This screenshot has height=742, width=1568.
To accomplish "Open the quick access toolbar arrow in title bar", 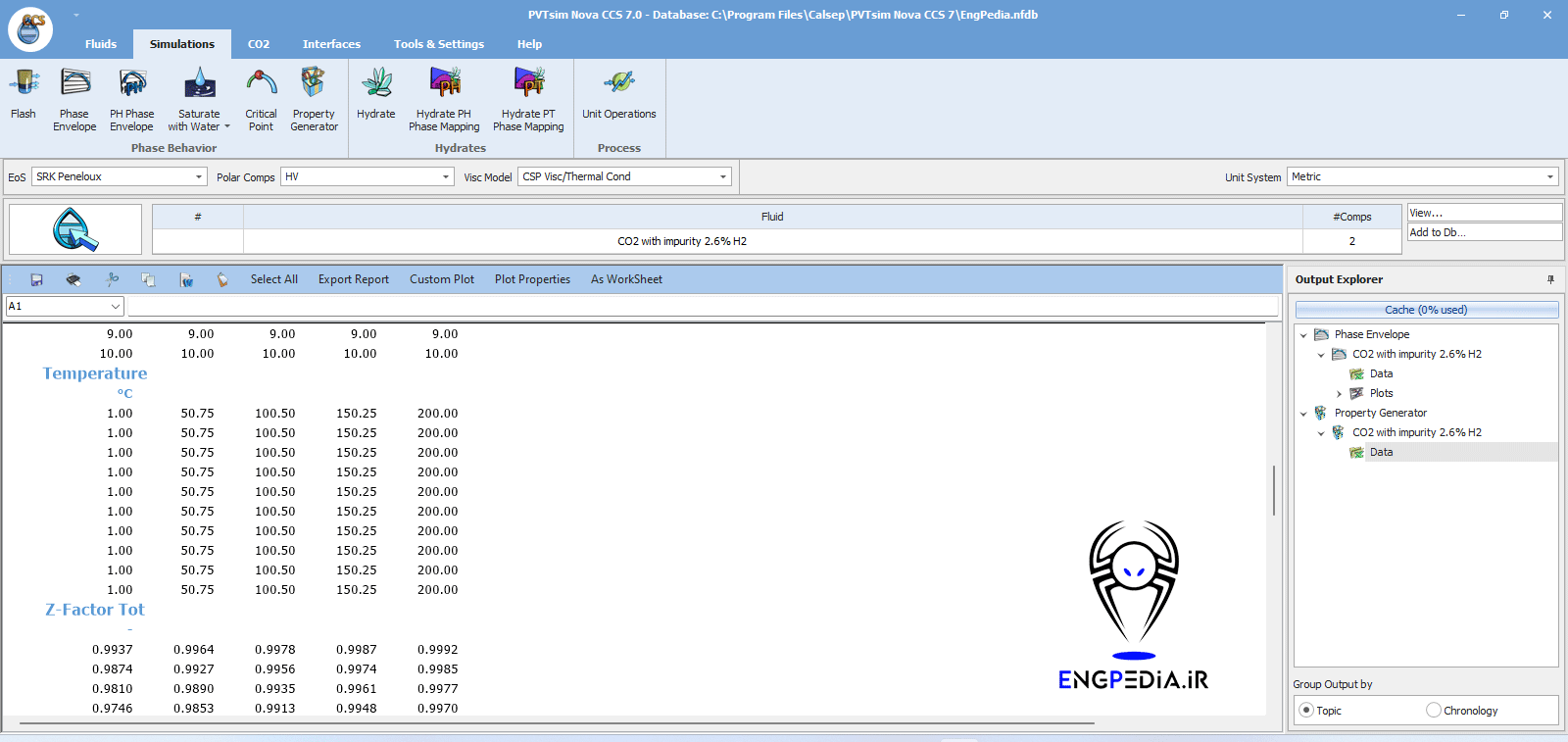I will pyautogui.click(x=75, y=15).
